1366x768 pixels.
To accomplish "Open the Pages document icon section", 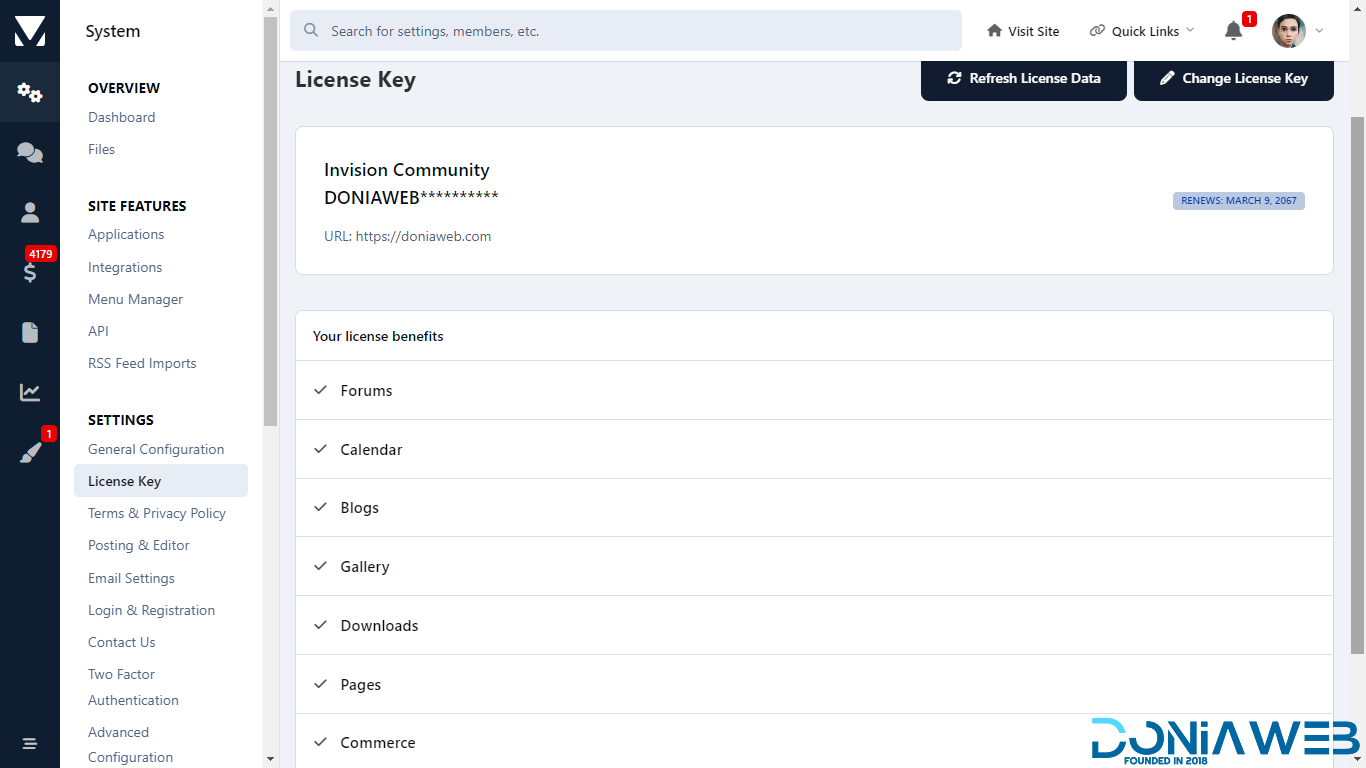I will click(30, 332).
